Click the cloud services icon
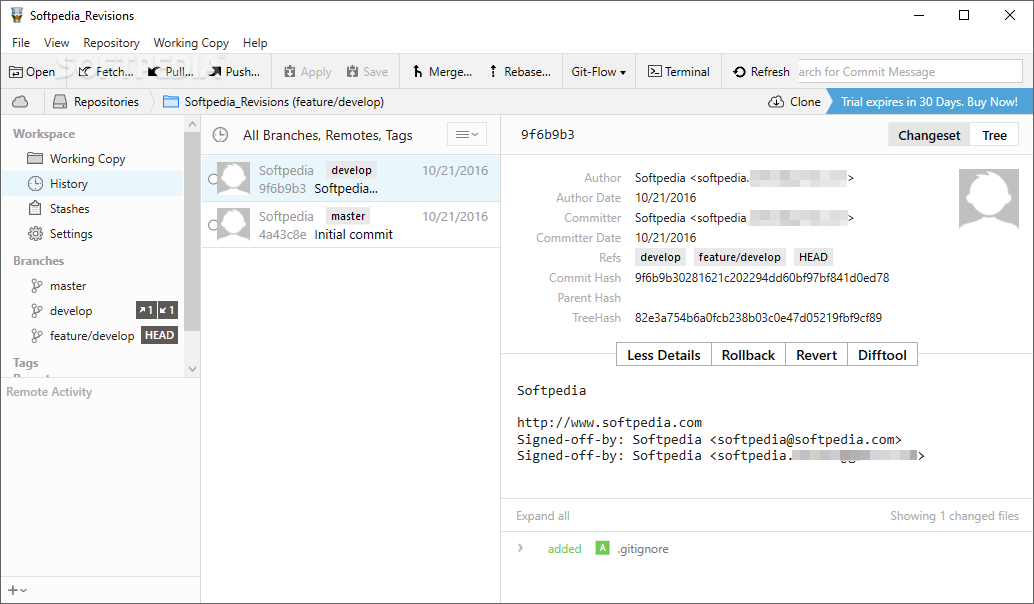This screenshot has width=1034, height=604. 20,102
